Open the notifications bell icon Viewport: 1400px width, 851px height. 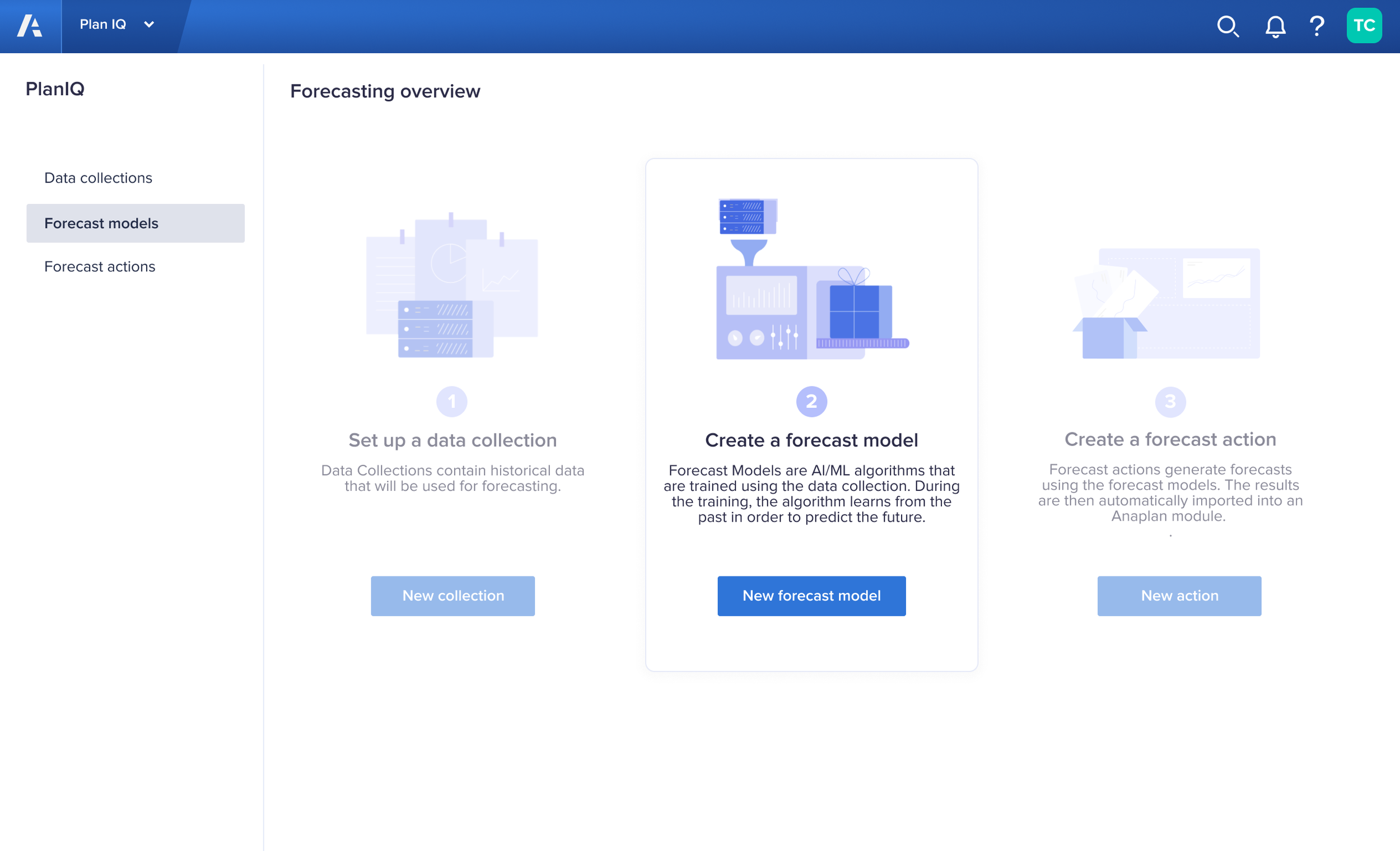(x=1275, y=26)
